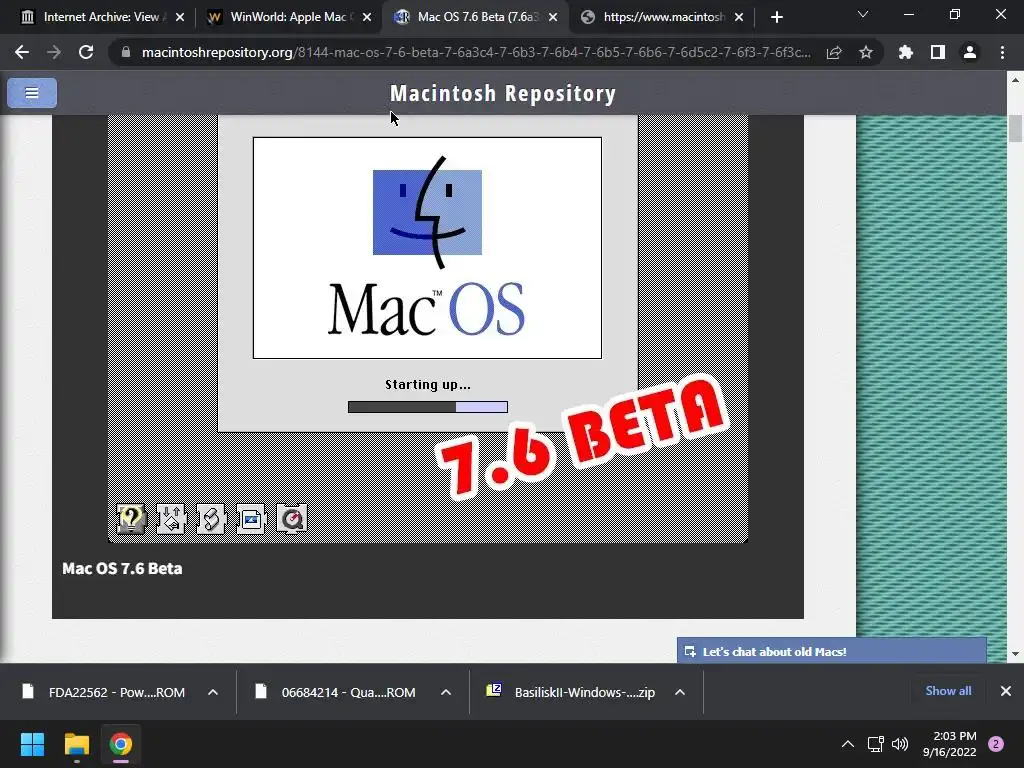Open volume tray icon
The height and width of the screenshot is (768, 1024).
coord(900,744)
